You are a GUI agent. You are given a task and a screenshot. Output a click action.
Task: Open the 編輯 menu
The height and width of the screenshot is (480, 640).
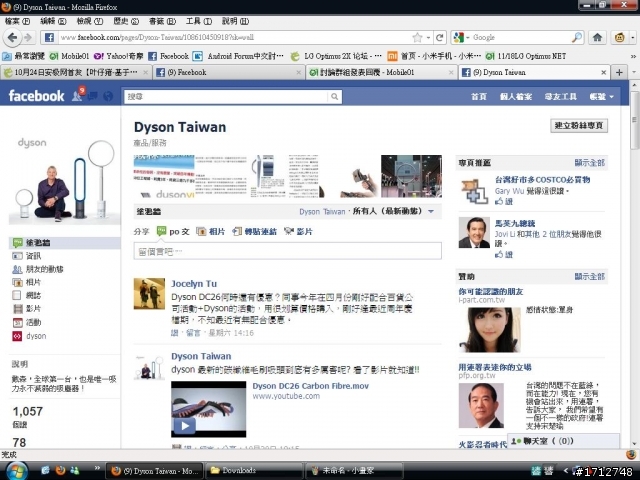tap(53, 21)
